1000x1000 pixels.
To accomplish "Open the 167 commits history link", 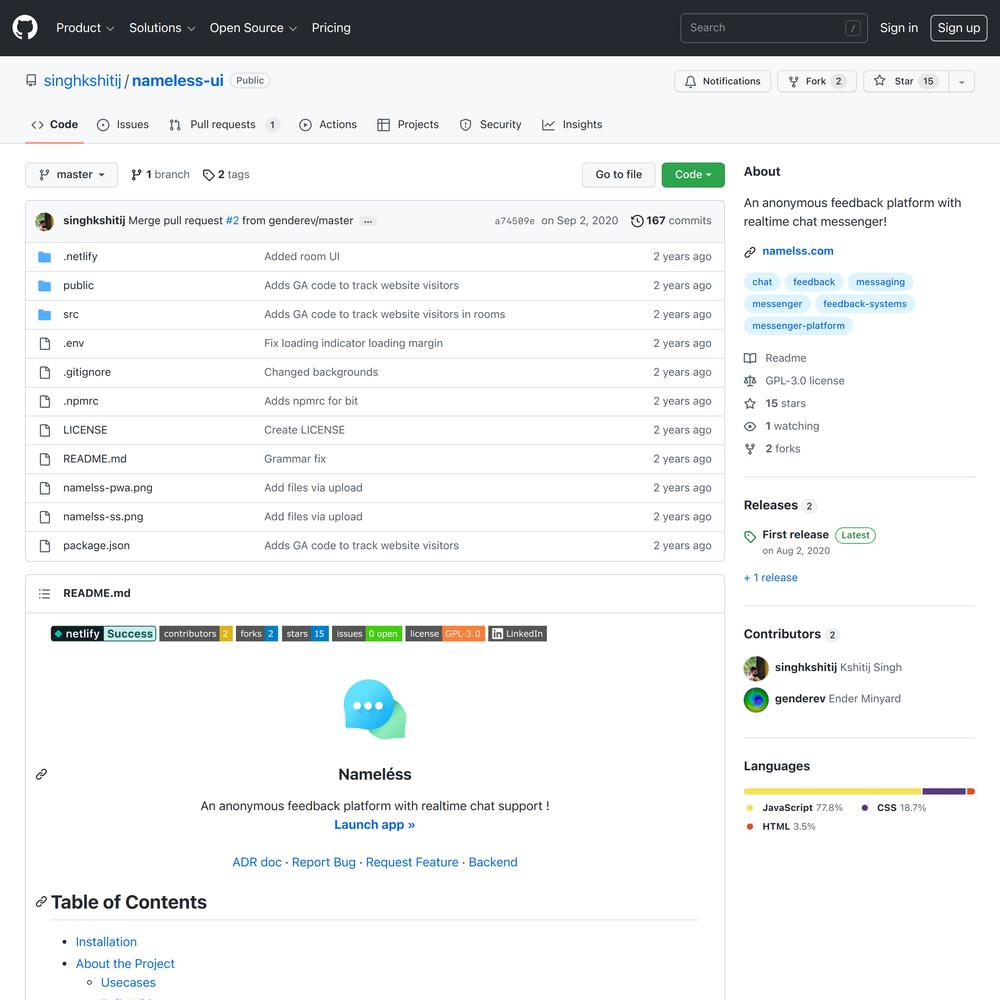I will pyautogui.click(x=671, y=221).
